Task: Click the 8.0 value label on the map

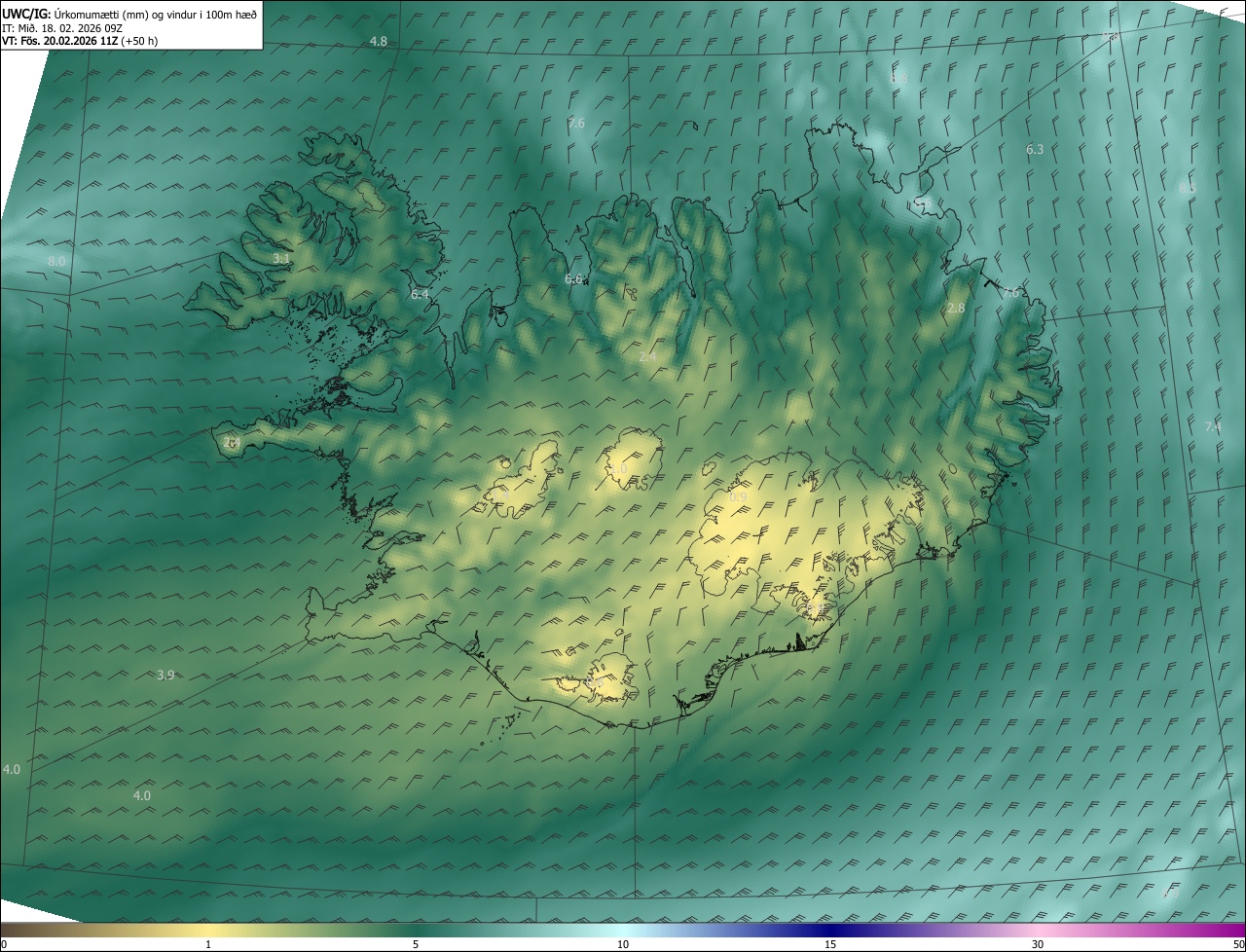Action: click(x=56, y=261)
